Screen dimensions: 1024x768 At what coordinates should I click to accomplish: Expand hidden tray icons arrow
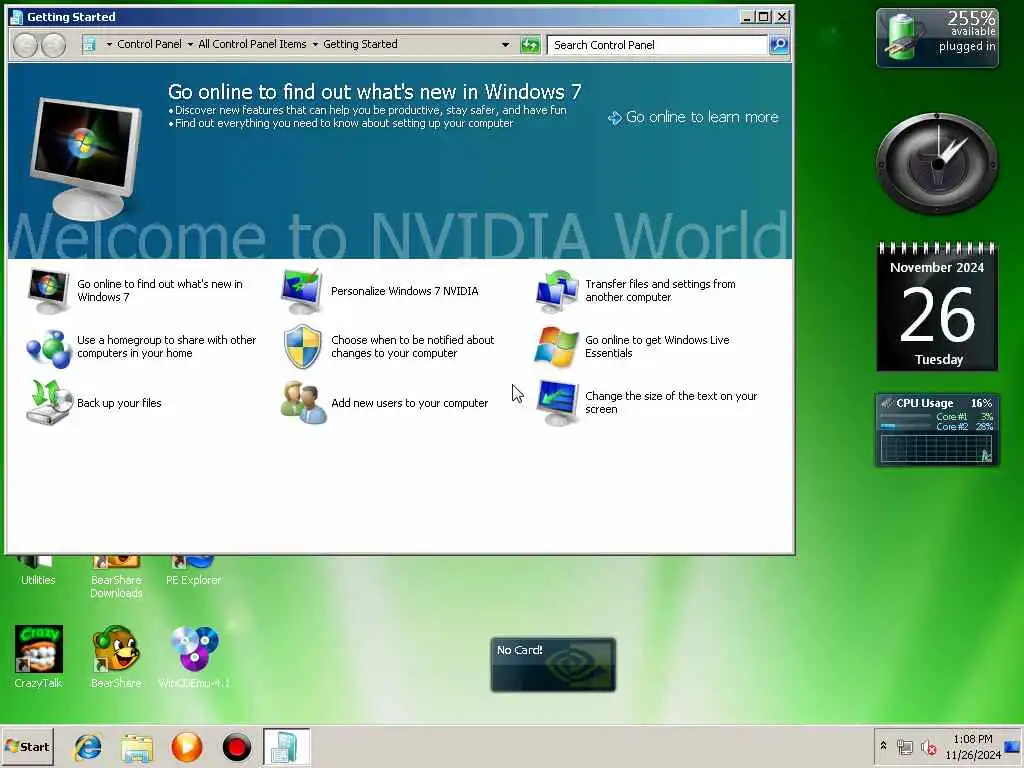click(x=883, y=745)
